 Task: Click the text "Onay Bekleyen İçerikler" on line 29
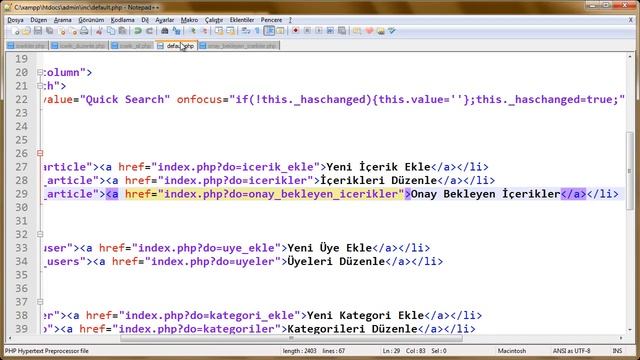tap(485, 194)
